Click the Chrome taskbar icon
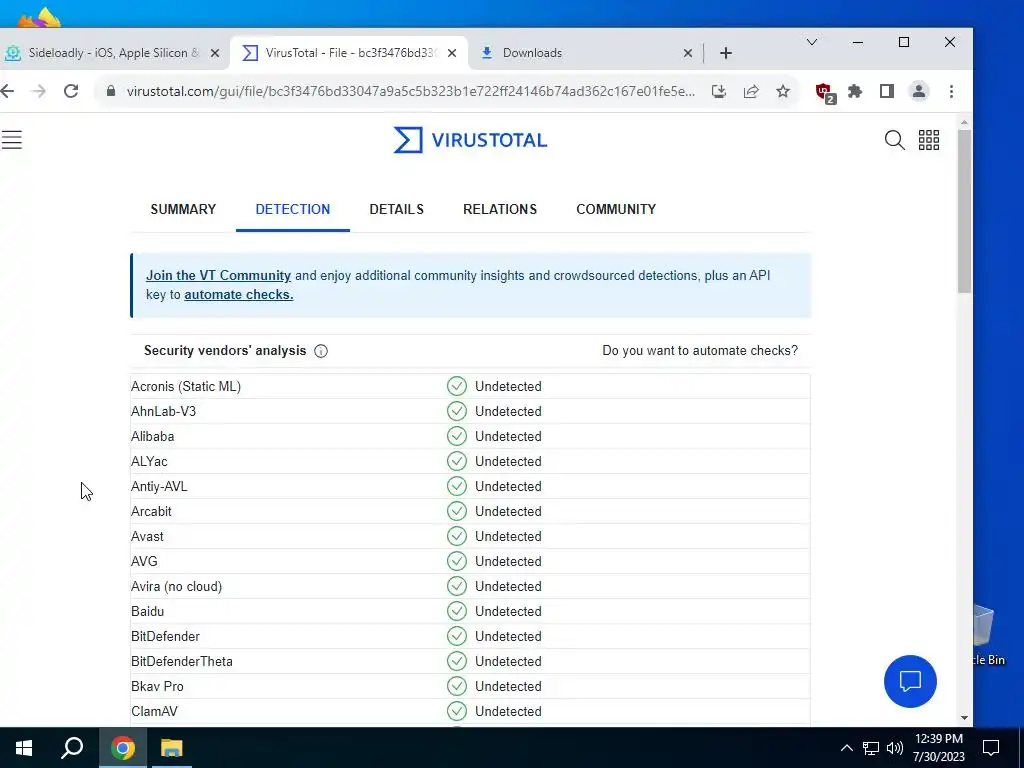The height and width of the screenshot is (768, 1024). (123, 748)
